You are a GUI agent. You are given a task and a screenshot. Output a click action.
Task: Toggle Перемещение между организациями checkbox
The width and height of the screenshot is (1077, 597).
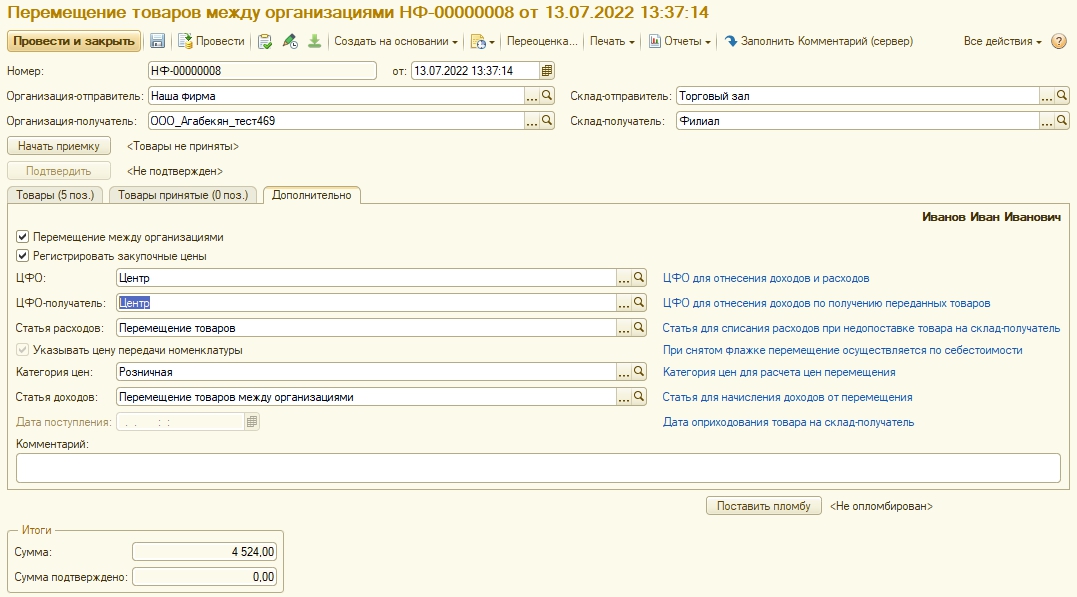(x=23, y=238)
